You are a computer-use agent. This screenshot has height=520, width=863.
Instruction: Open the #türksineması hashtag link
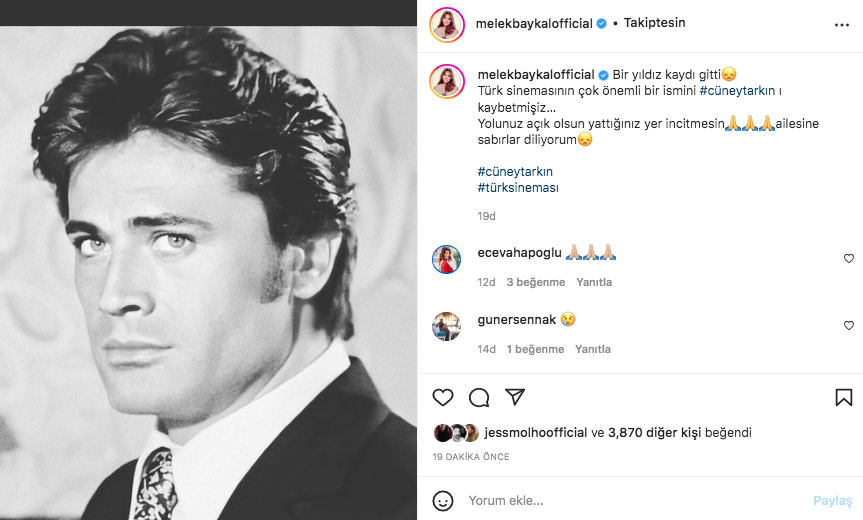click(x=516, y=188)
